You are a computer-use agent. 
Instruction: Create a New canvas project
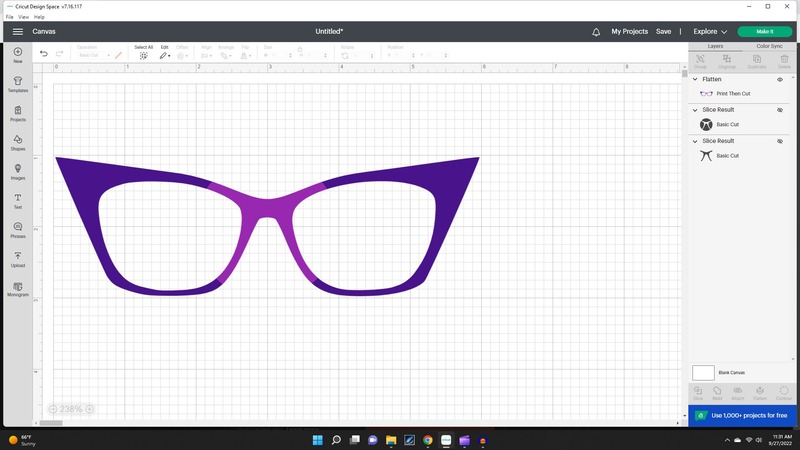pyautogui.click(x=18, y=55)
